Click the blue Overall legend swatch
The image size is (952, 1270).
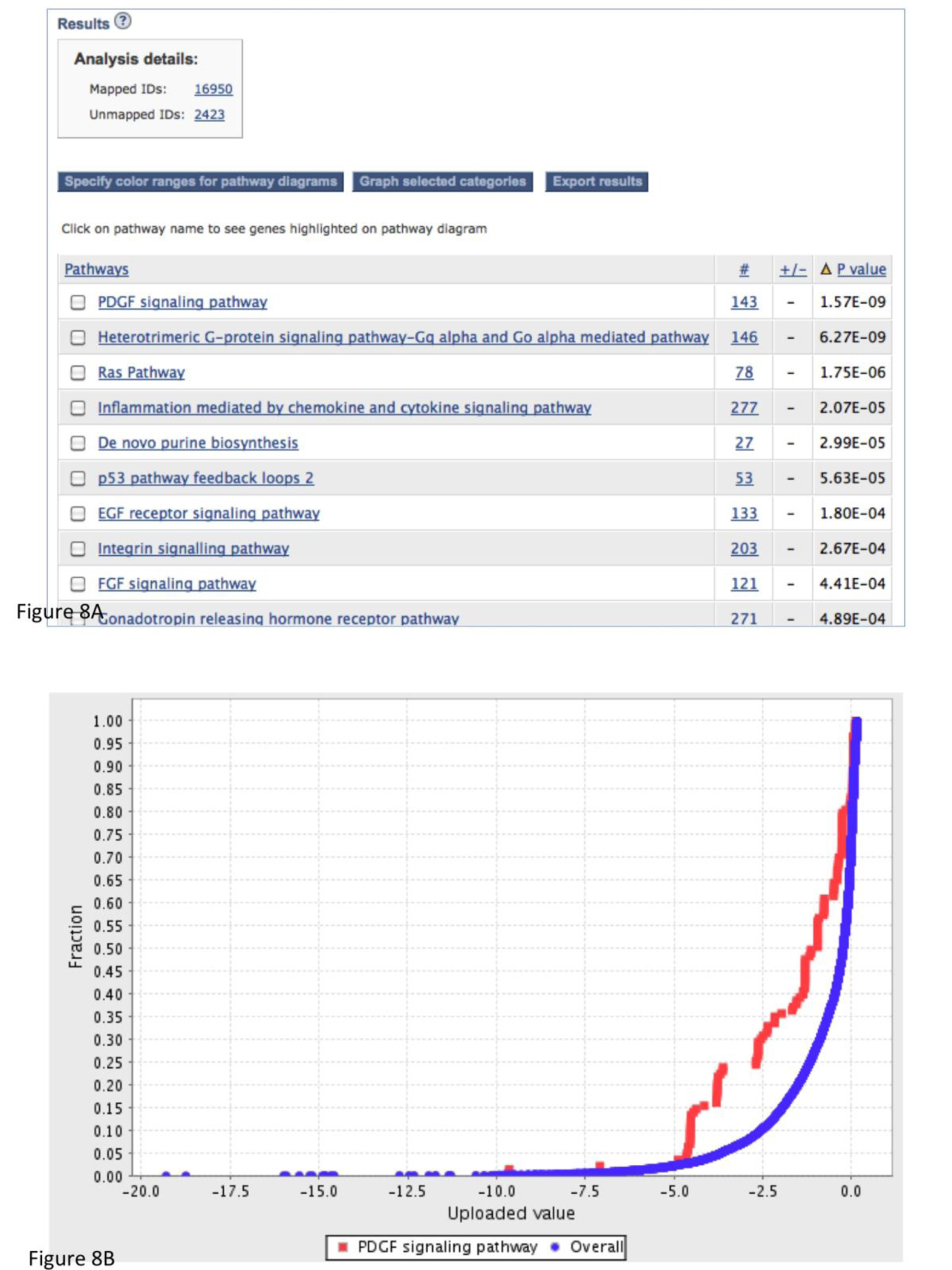(555, 1246)
